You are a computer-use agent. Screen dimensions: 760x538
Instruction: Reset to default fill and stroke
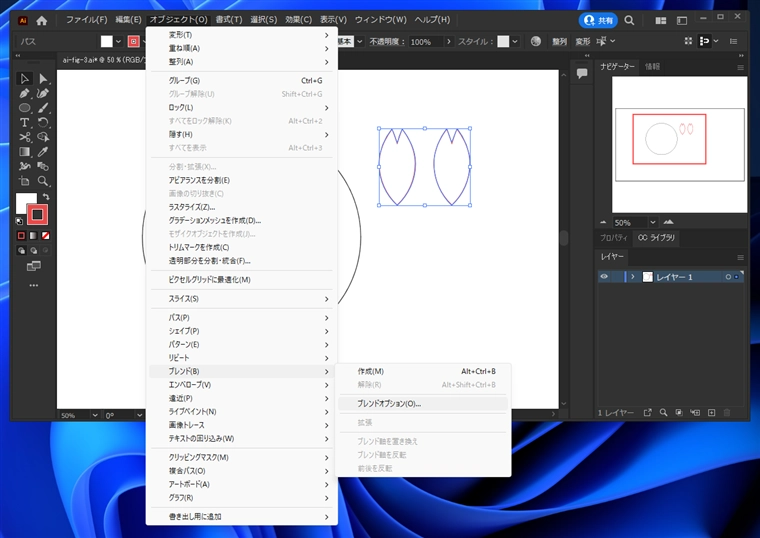coord(19,222)
